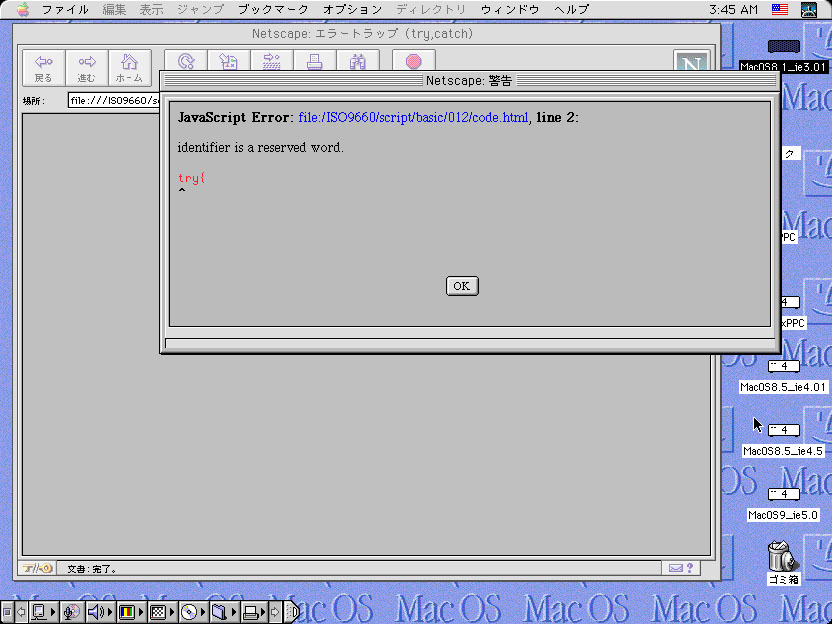Click the '文書: 完了。' status bar text

click(x=92, y=569)
